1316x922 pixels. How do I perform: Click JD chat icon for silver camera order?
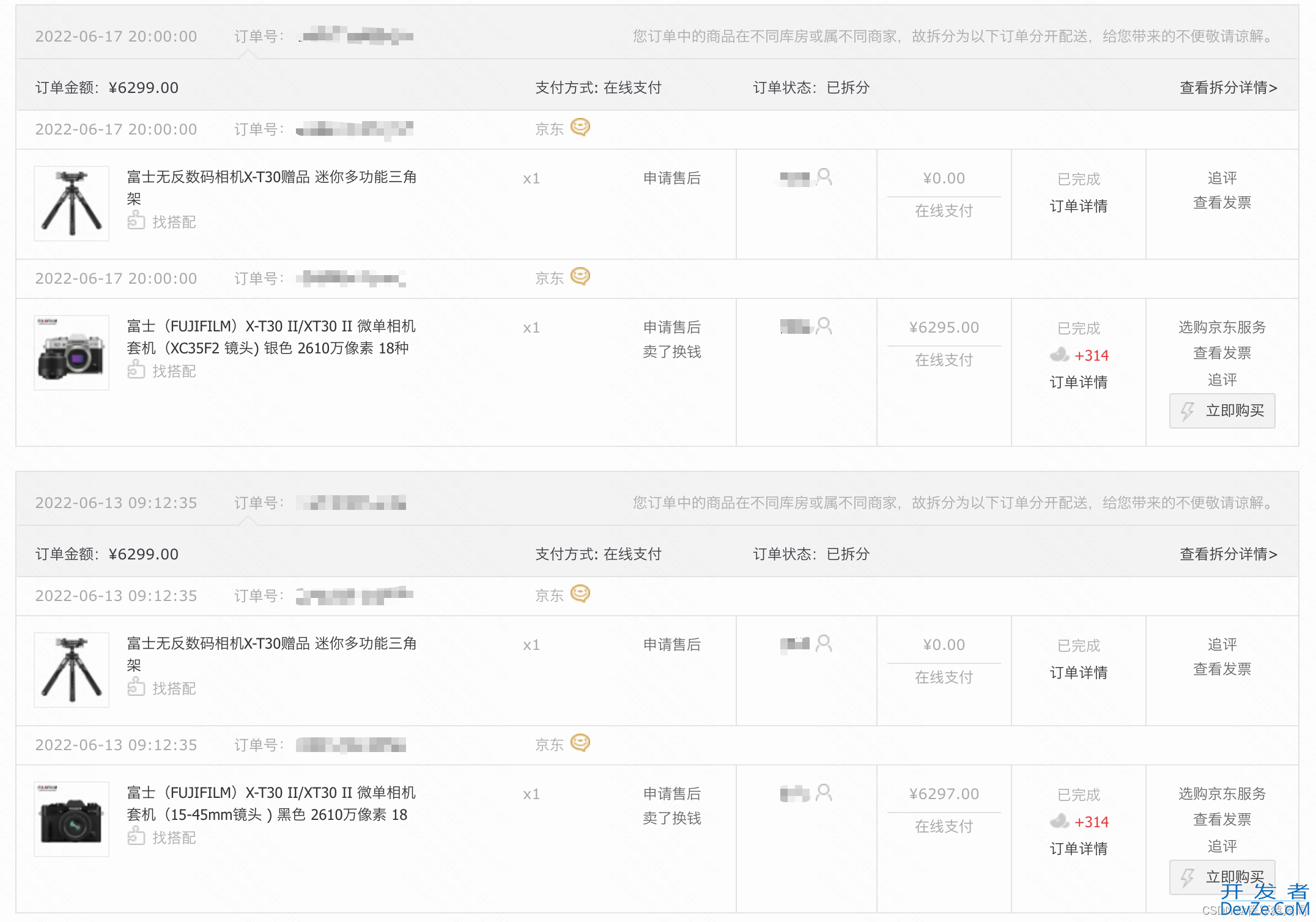(580, 276)
